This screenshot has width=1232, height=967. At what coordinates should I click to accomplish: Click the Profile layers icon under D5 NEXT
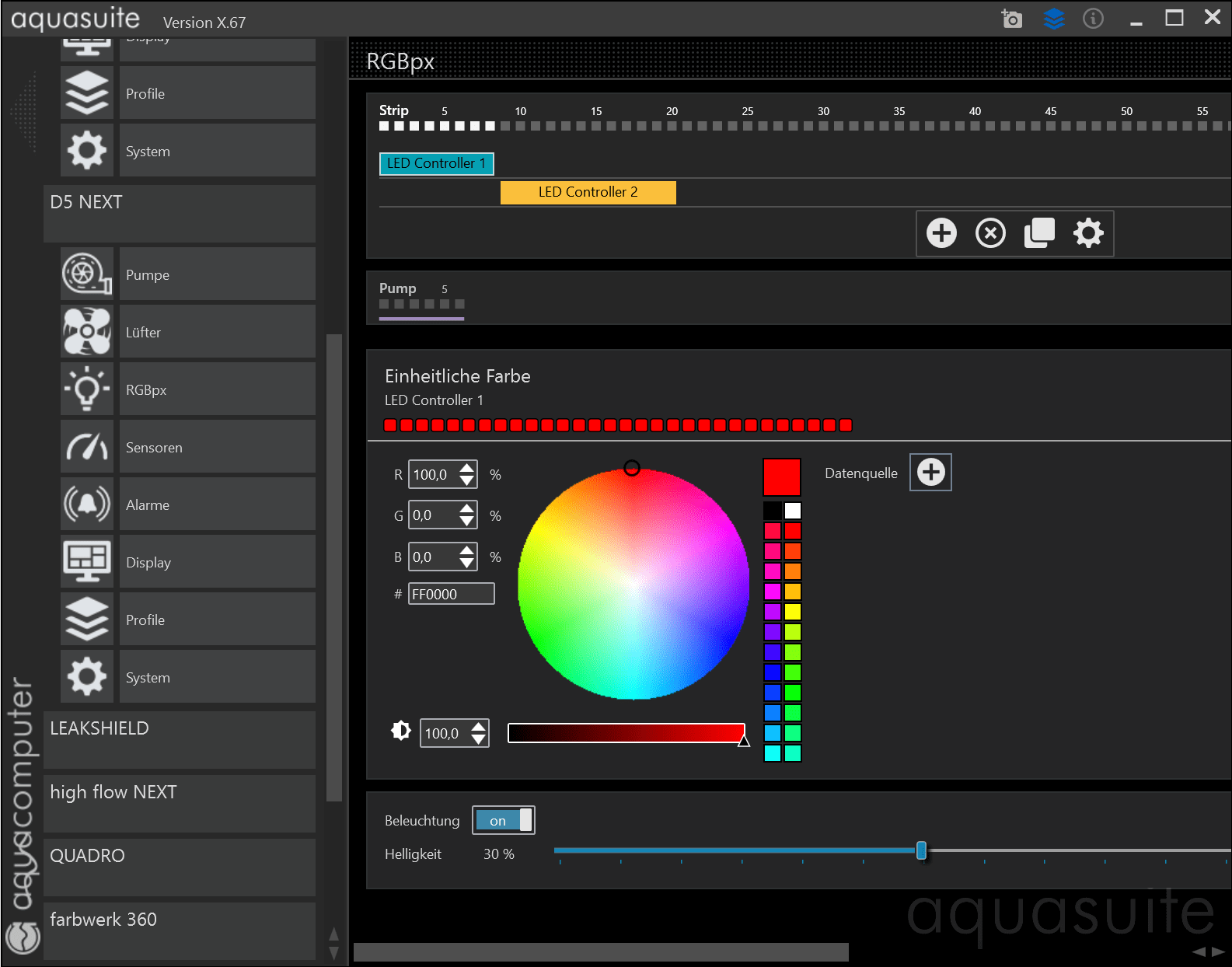(x=87, y=620)
